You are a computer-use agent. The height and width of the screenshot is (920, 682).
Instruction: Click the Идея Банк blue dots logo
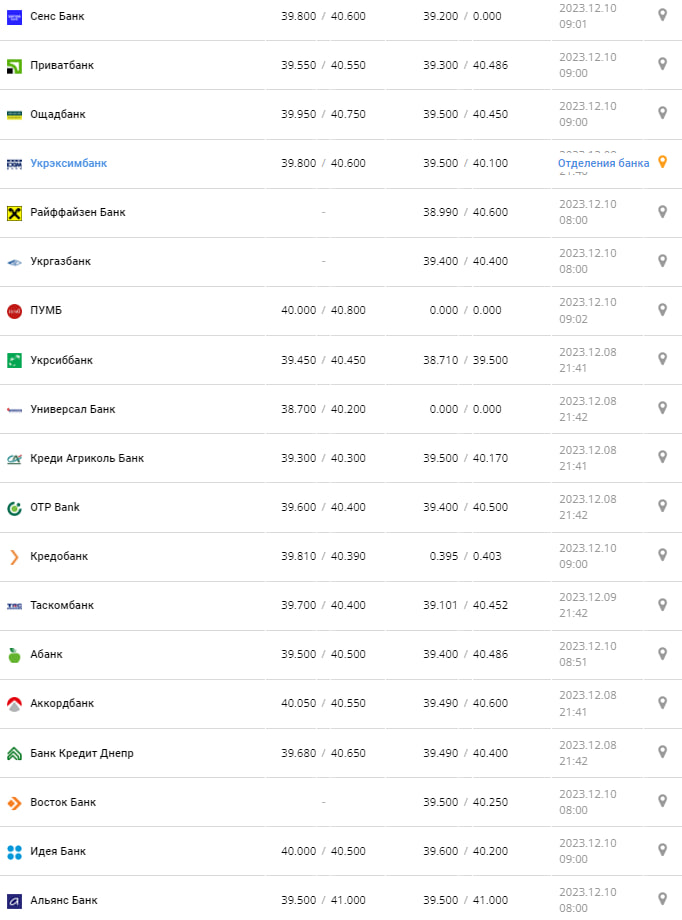pyautogui.click(x=14, y=852)
